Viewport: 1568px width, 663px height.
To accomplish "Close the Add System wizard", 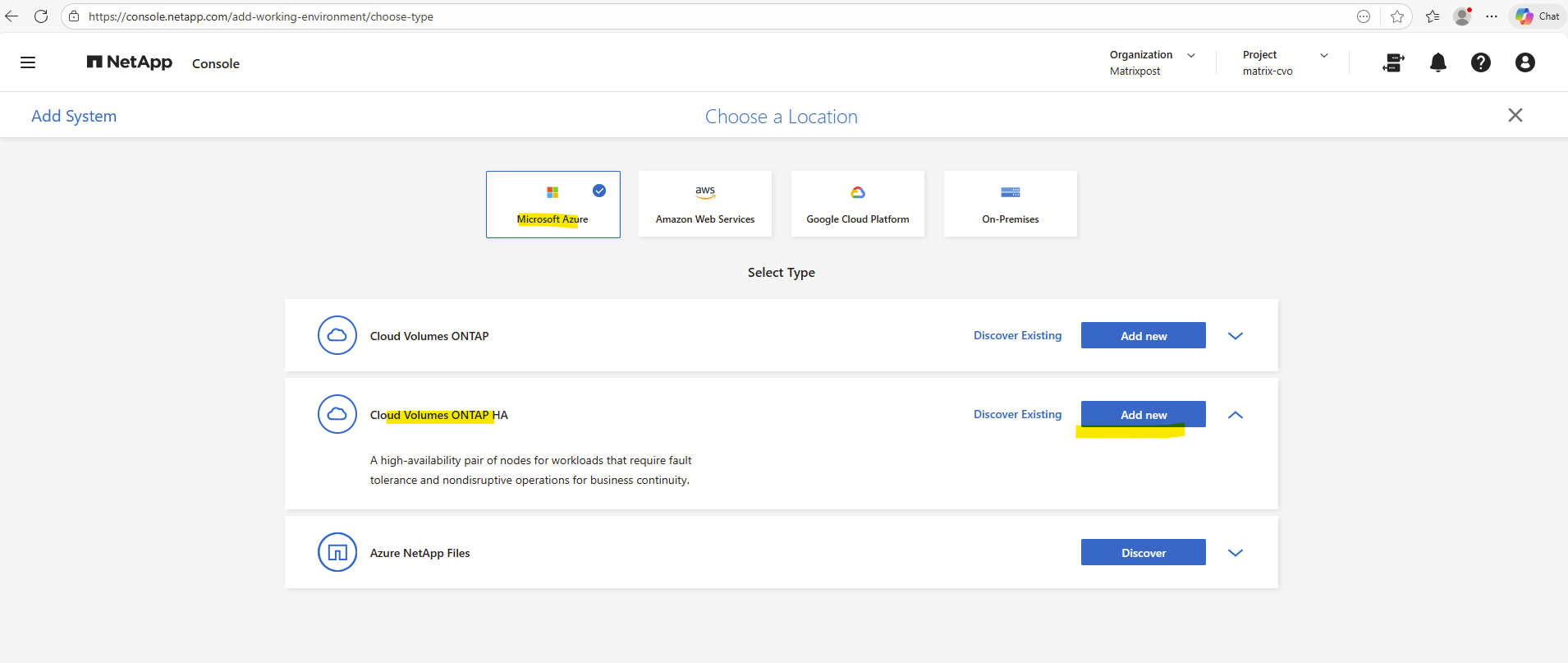I will (x=1515, y=115).
